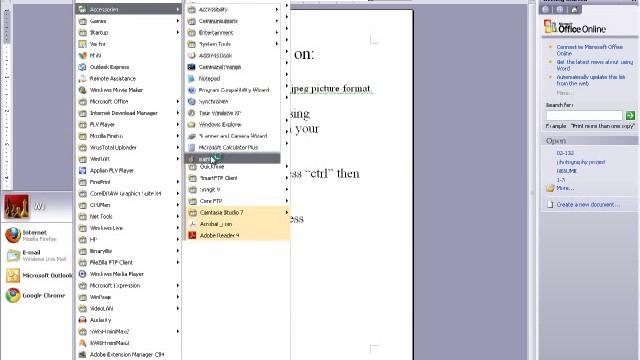Click the Search for input field
The height and width of the screenshot is (360, 640).
(x=584, y=116)
